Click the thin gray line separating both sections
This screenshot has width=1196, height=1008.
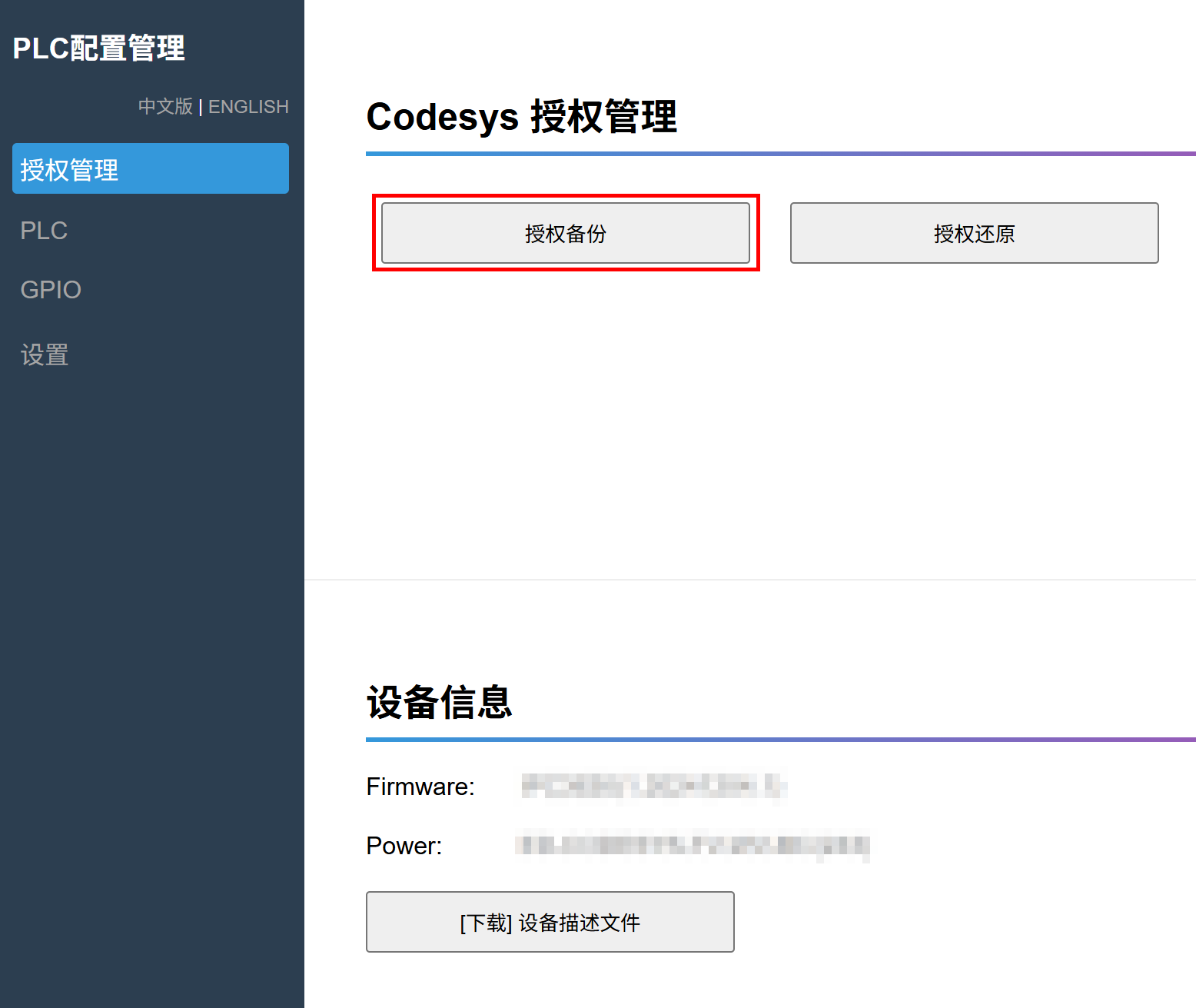(x=749, y=579)
